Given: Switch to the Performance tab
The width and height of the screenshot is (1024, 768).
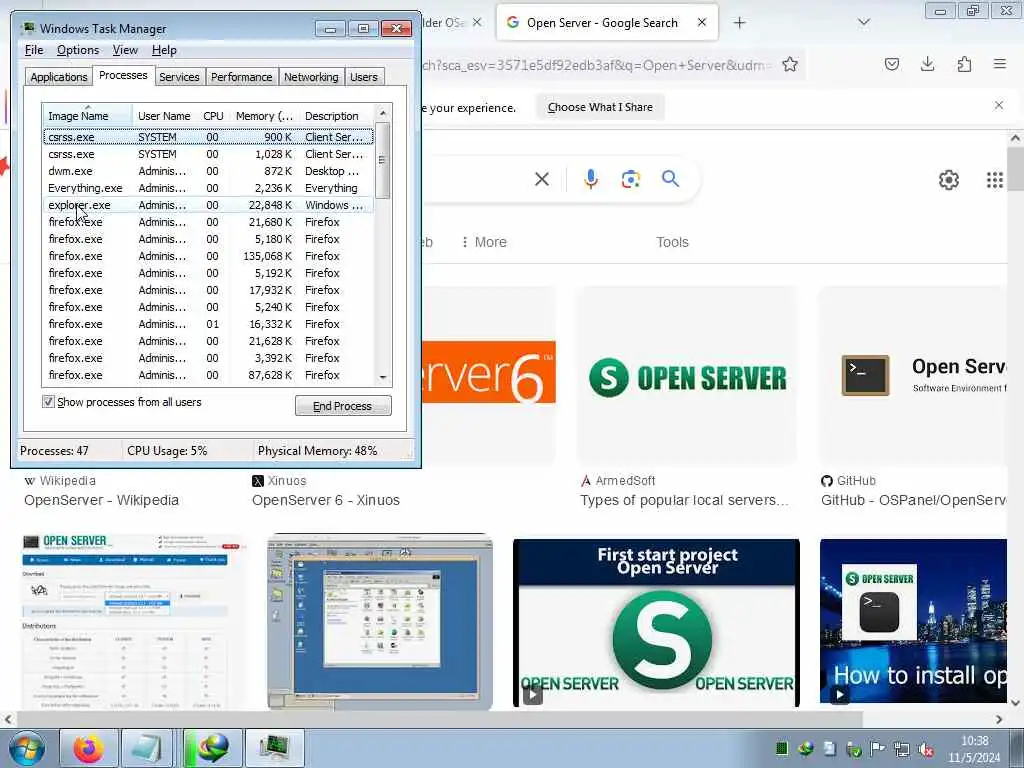Looking at the screenshot, I should (x=241, y=77).
